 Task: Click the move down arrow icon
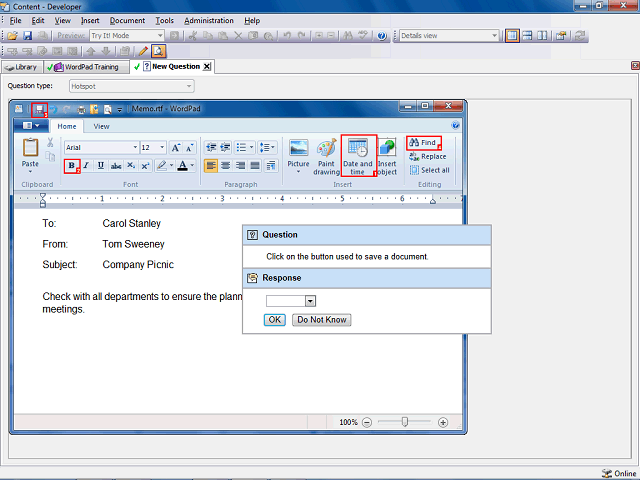pos(106,51)
